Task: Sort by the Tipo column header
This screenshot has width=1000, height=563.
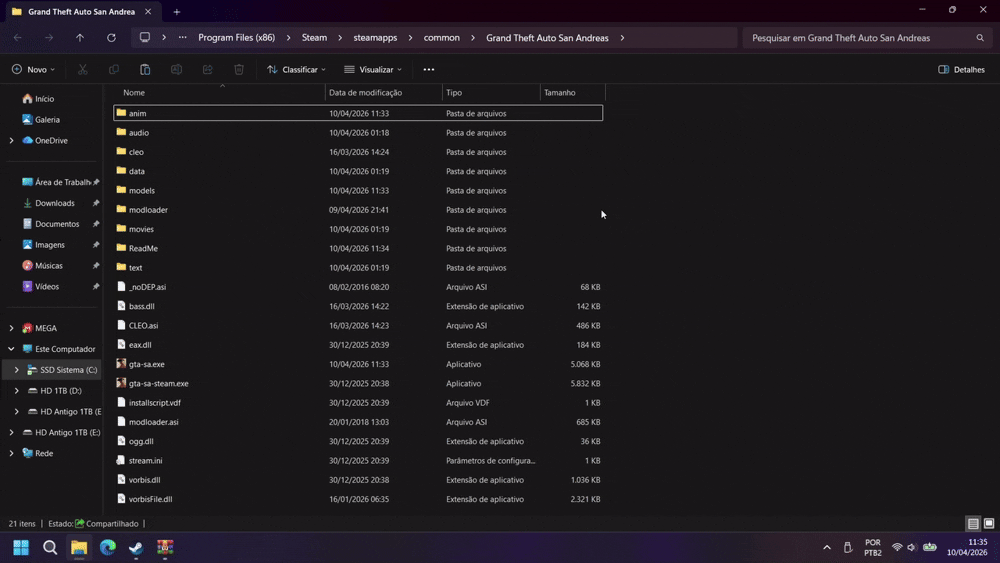Action: pos(491,92)
